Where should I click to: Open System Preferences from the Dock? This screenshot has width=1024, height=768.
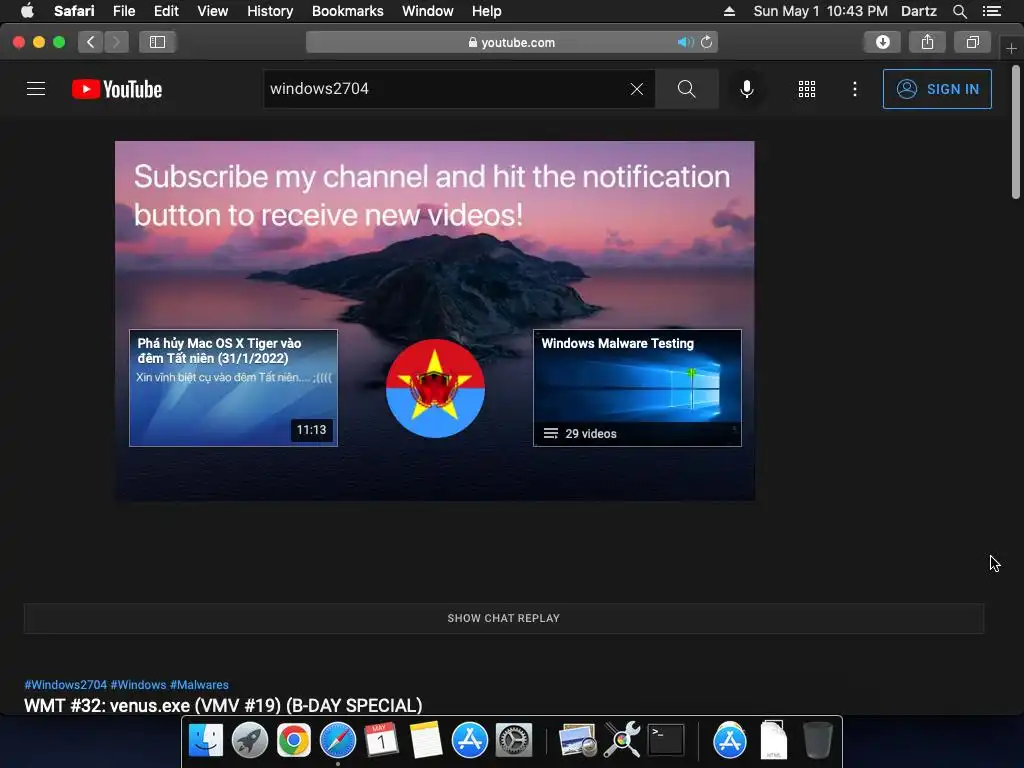(x=514, y=741)
